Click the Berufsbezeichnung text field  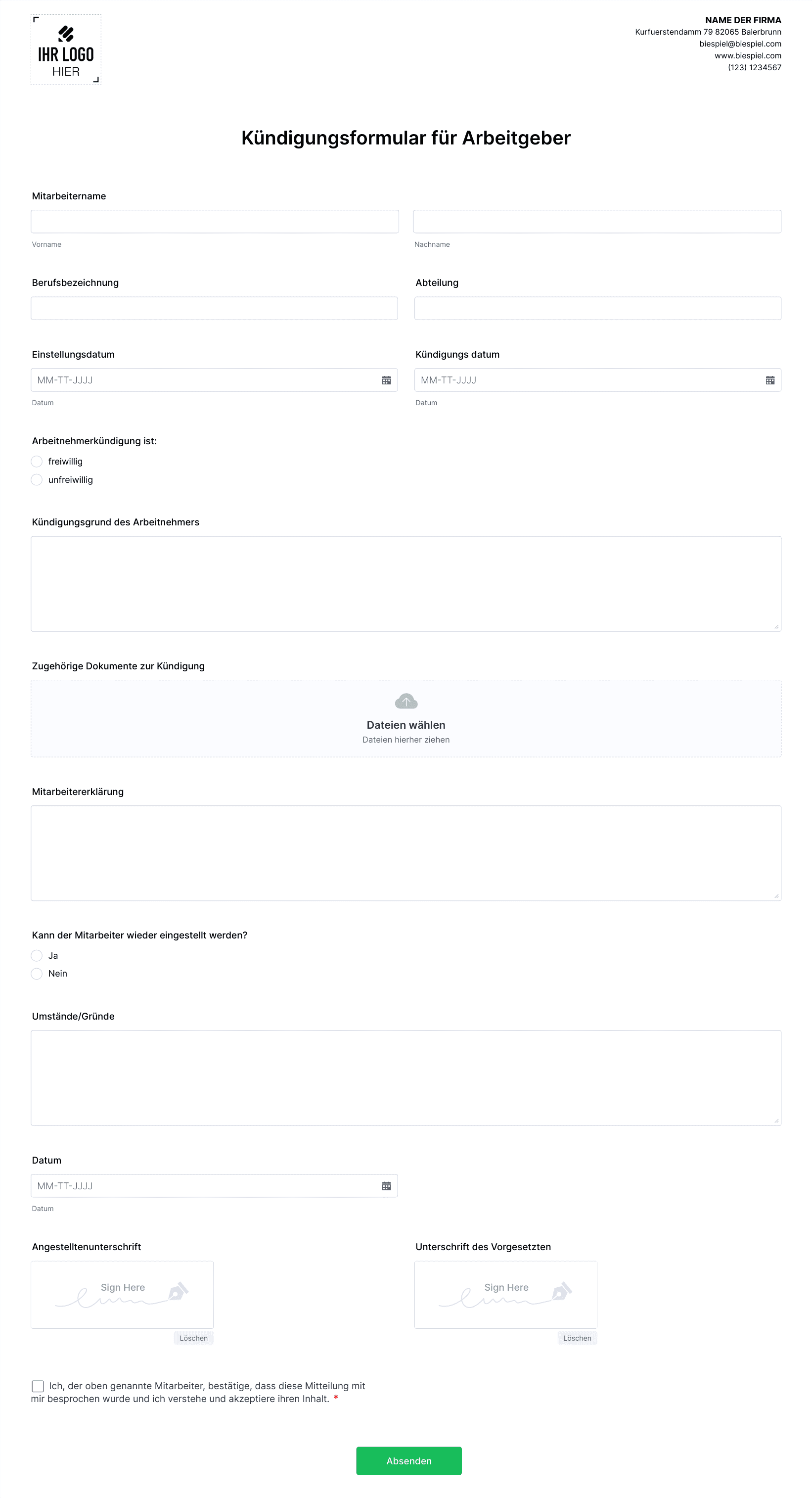click(x=214, y=308)
